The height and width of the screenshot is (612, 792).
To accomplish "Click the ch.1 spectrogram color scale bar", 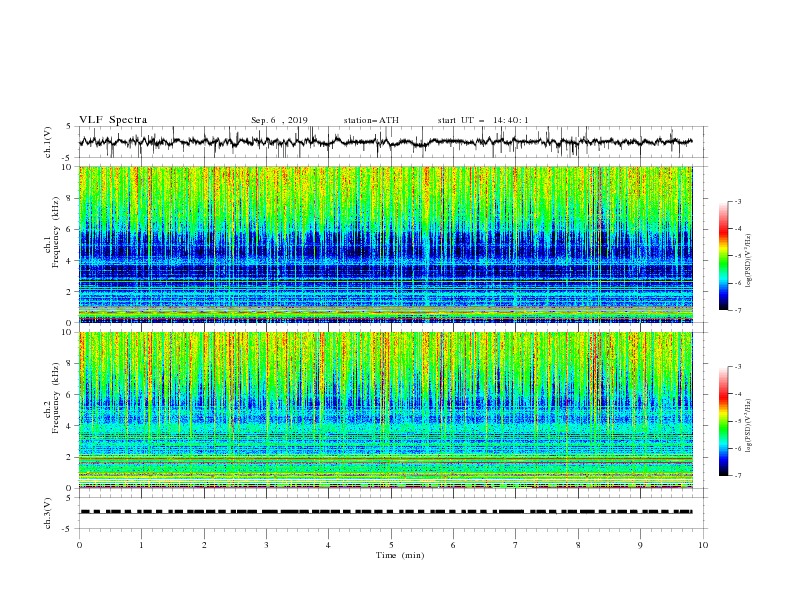I will (x=723, y=256).
